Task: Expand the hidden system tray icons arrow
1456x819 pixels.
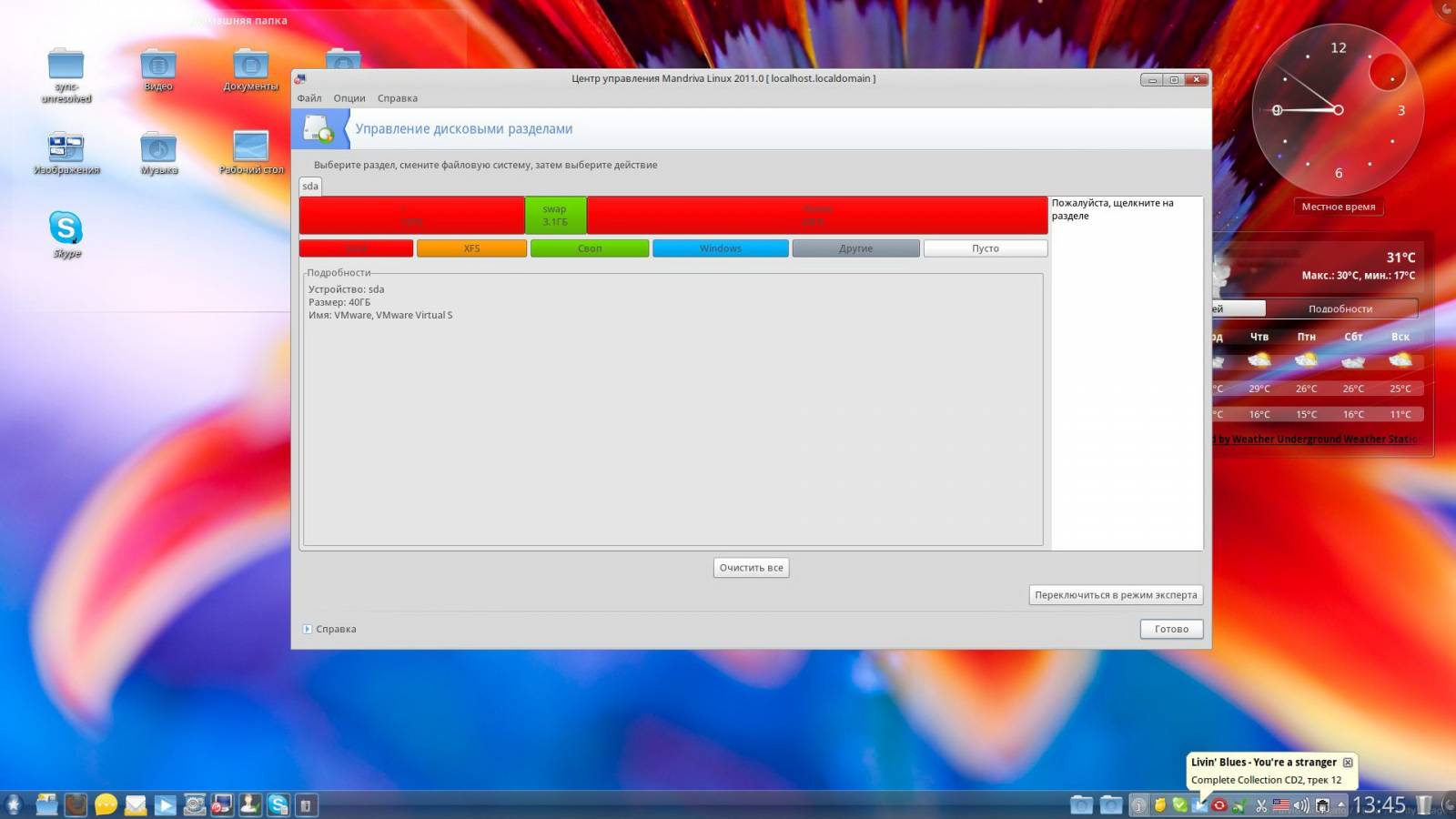Action: tap(1340, 804)
